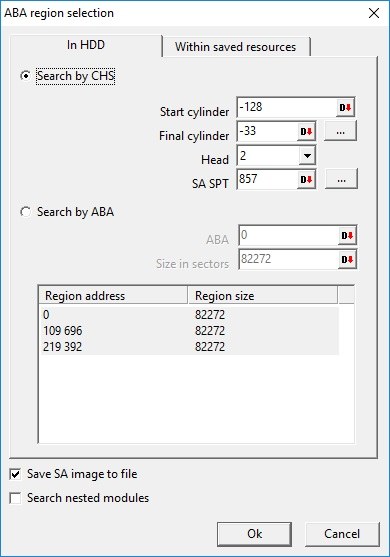Screen dimensions: 390x557
Task: Switch to the In HDD tab
Action: (x=86, y=45)
